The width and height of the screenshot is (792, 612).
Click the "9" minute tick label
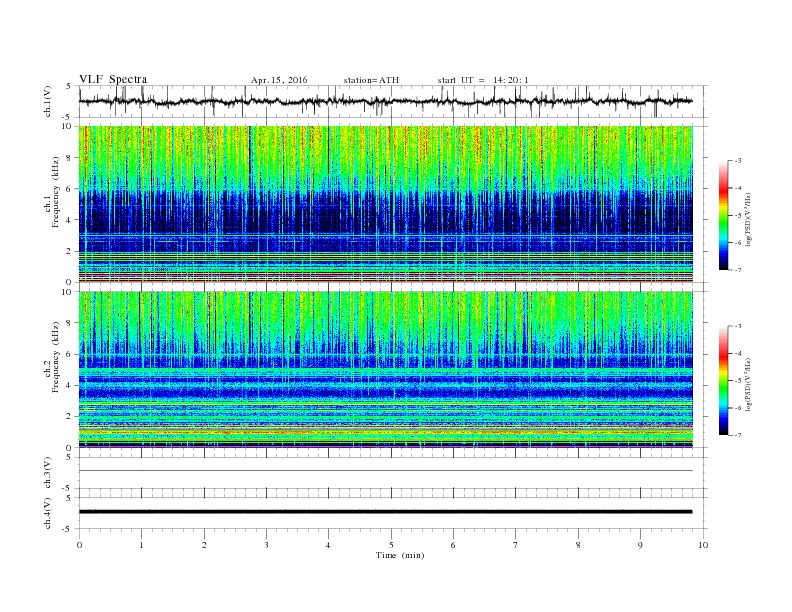pyautogui.click(x=640, y=545)
